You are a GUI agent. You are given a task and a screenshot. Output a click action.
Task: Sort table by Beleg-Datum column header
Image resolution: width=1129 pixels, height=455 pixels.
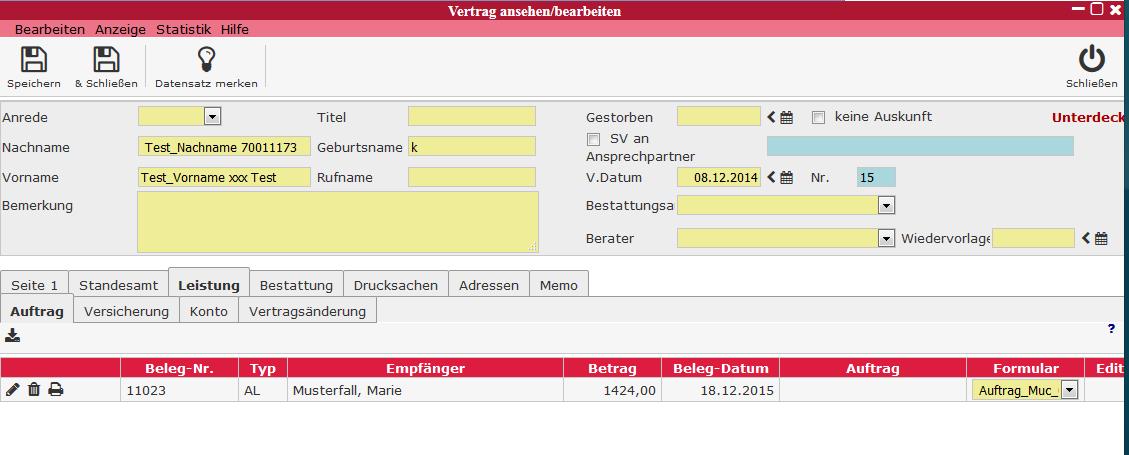point(721,368)
